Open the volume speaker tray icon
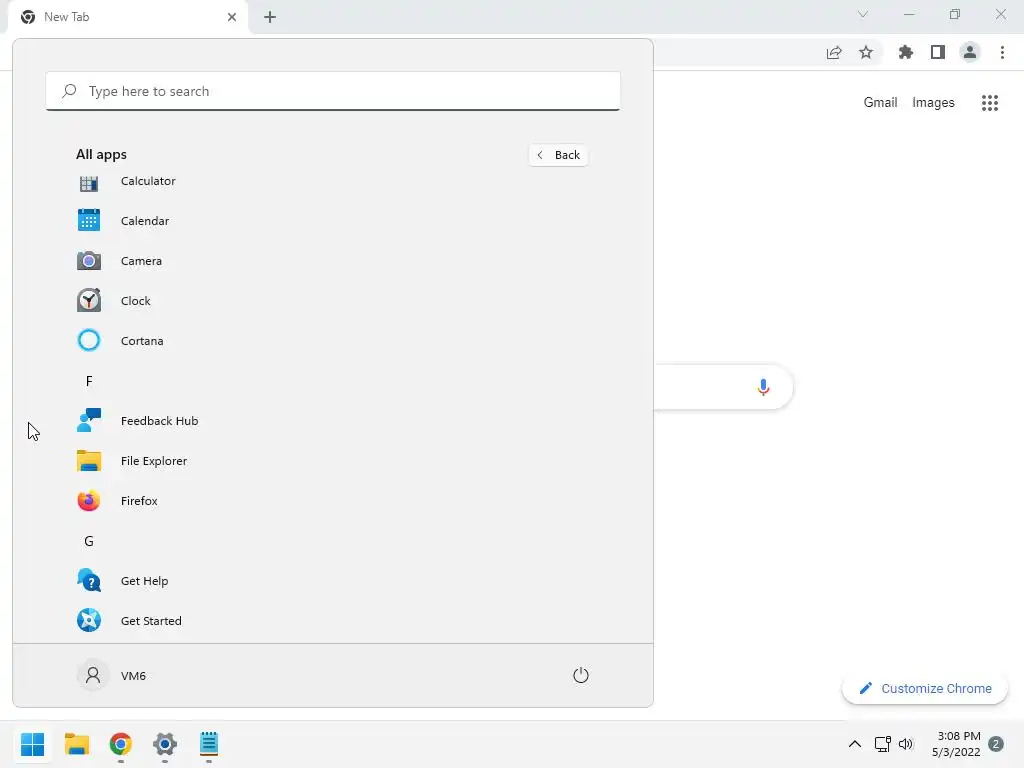This screenshot has width=1024, height=768. tap(906, 744)
